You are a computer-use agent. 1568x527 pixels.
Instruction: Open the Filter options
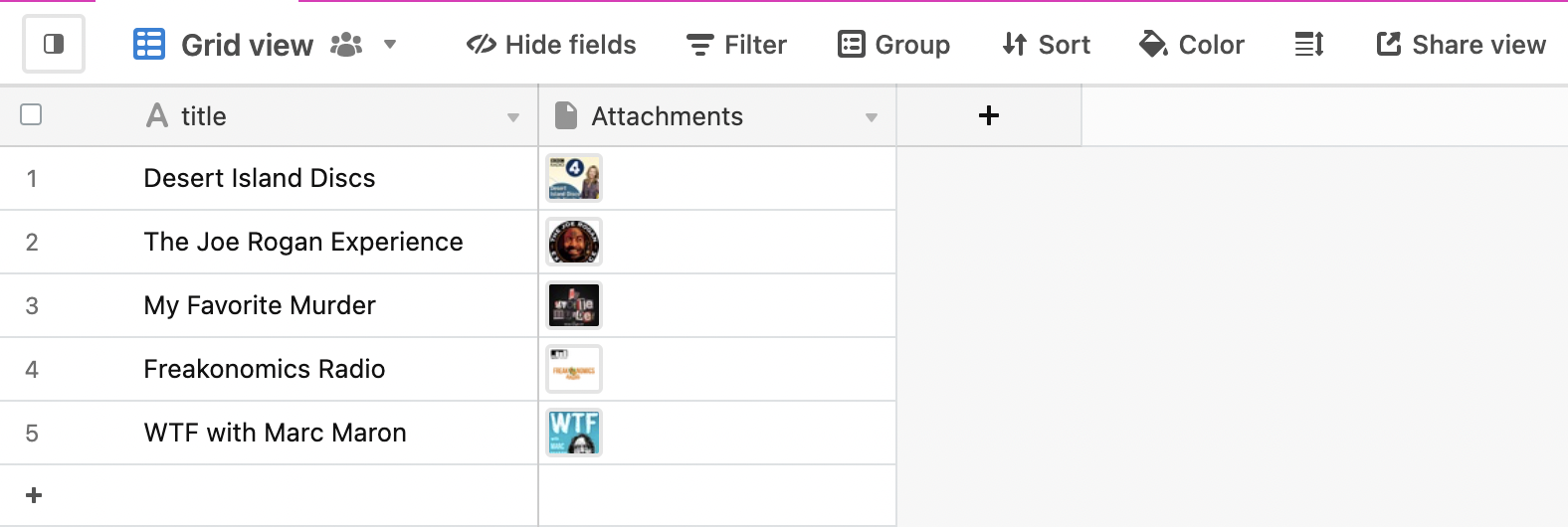[x=736, y=45]
